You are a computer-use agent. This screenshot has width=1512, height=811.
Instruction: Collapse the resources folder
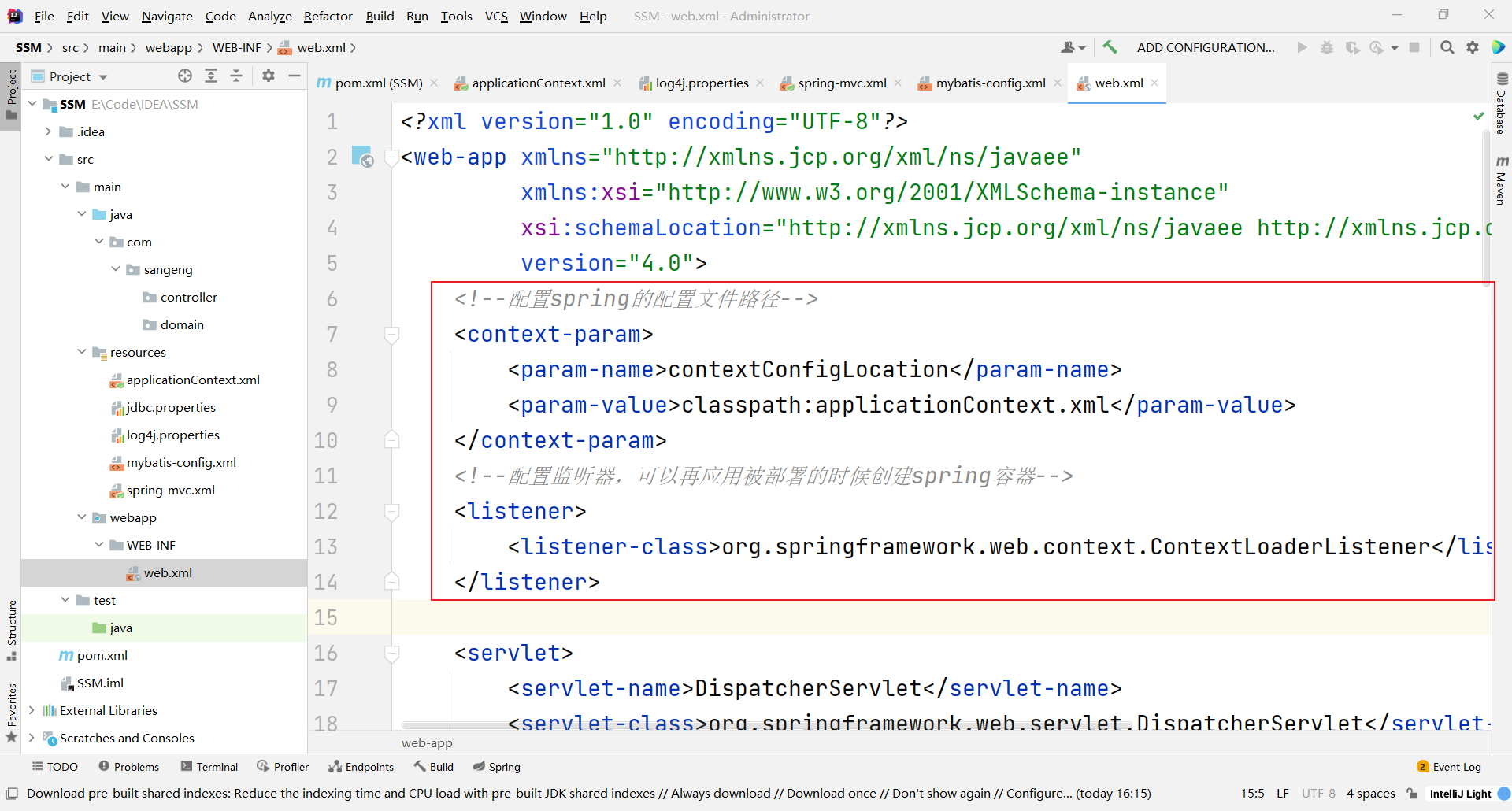tap(82, 352)
